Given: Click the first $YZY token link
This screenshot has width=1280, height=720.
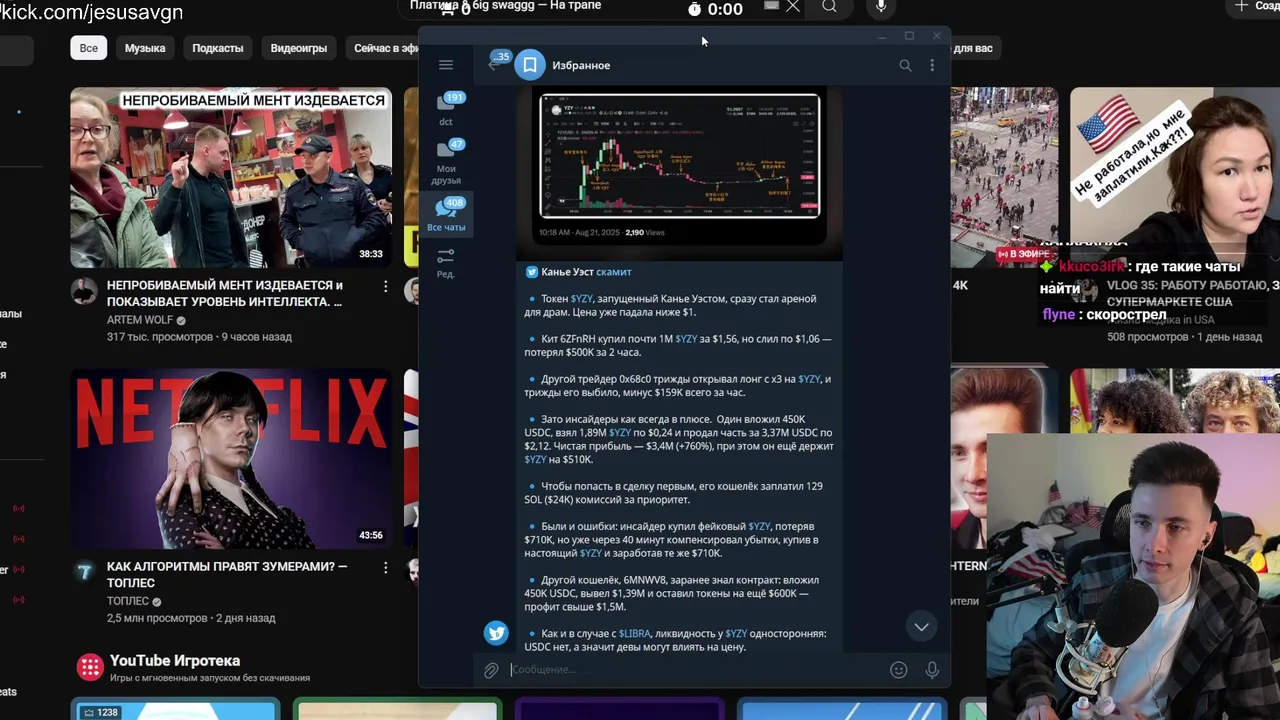Looking at the screenshot, I should pyautogui.click(x=582, y=299).
